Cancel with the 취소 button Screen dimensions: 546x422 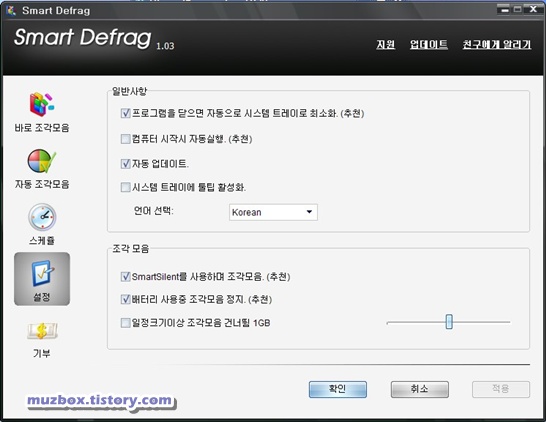tap(420, 389)
